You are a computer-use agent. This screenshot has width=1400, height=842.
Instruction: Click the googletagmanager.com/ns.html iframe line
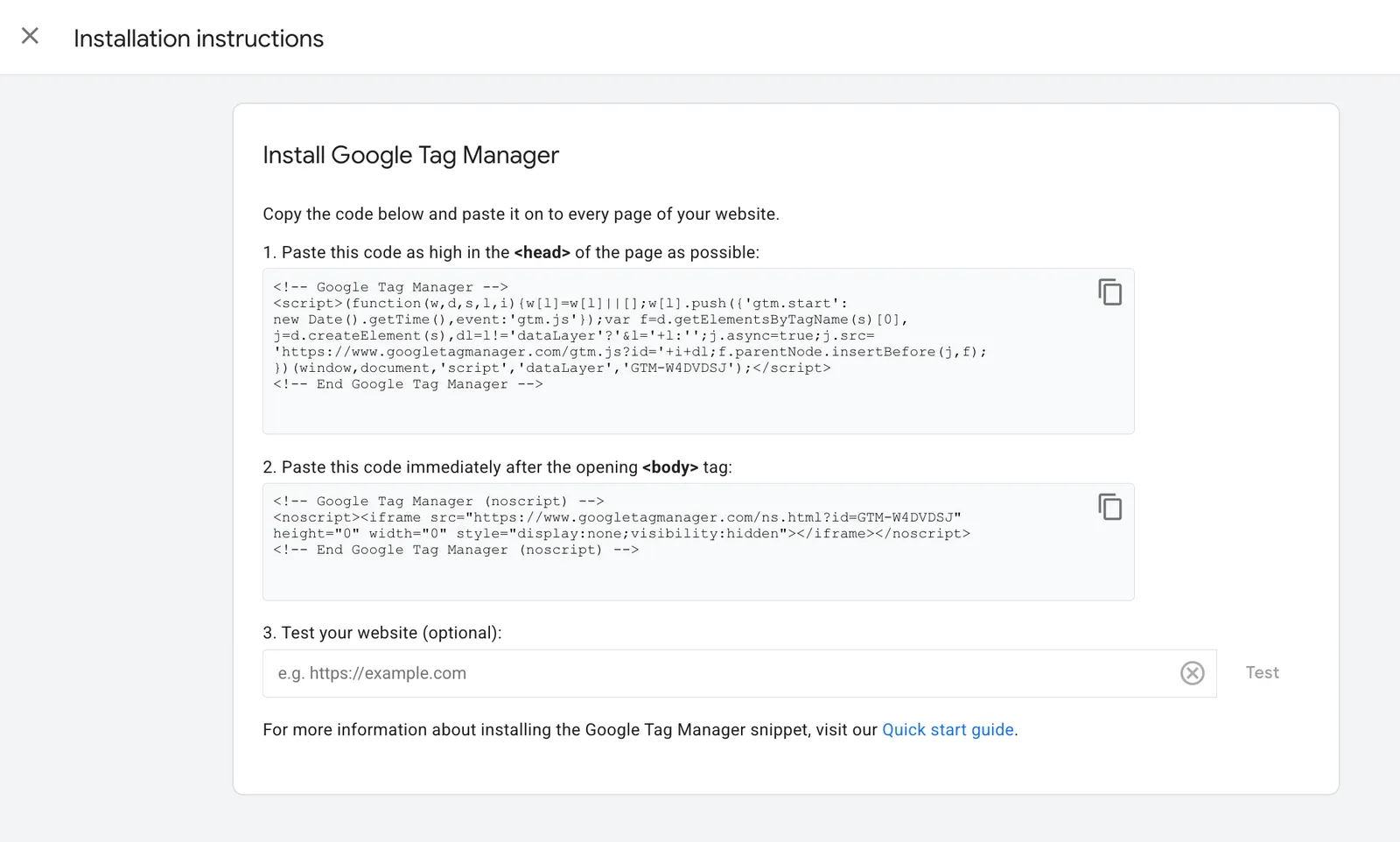point(617,517)
